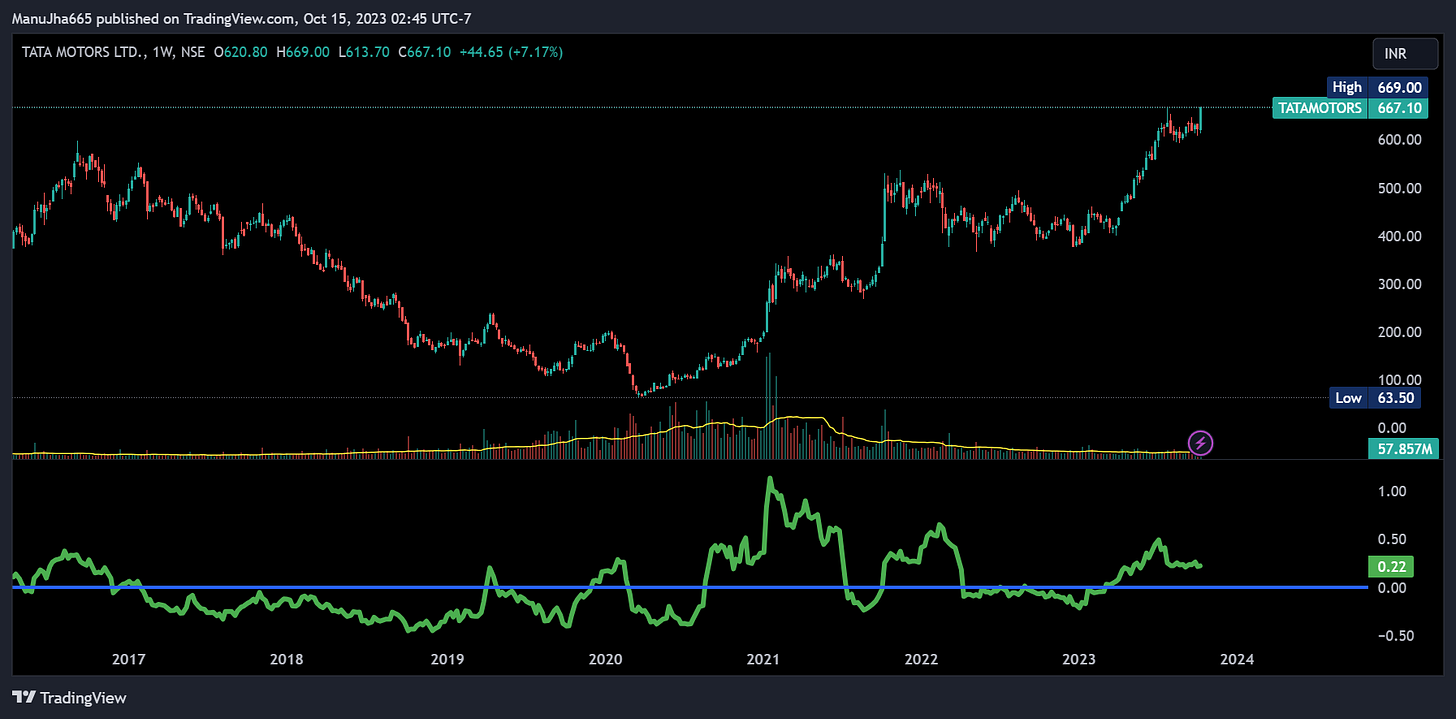This screenshot has height=719, width=1456.
Task: Click the TradingView logo
Action: [70, 697]
